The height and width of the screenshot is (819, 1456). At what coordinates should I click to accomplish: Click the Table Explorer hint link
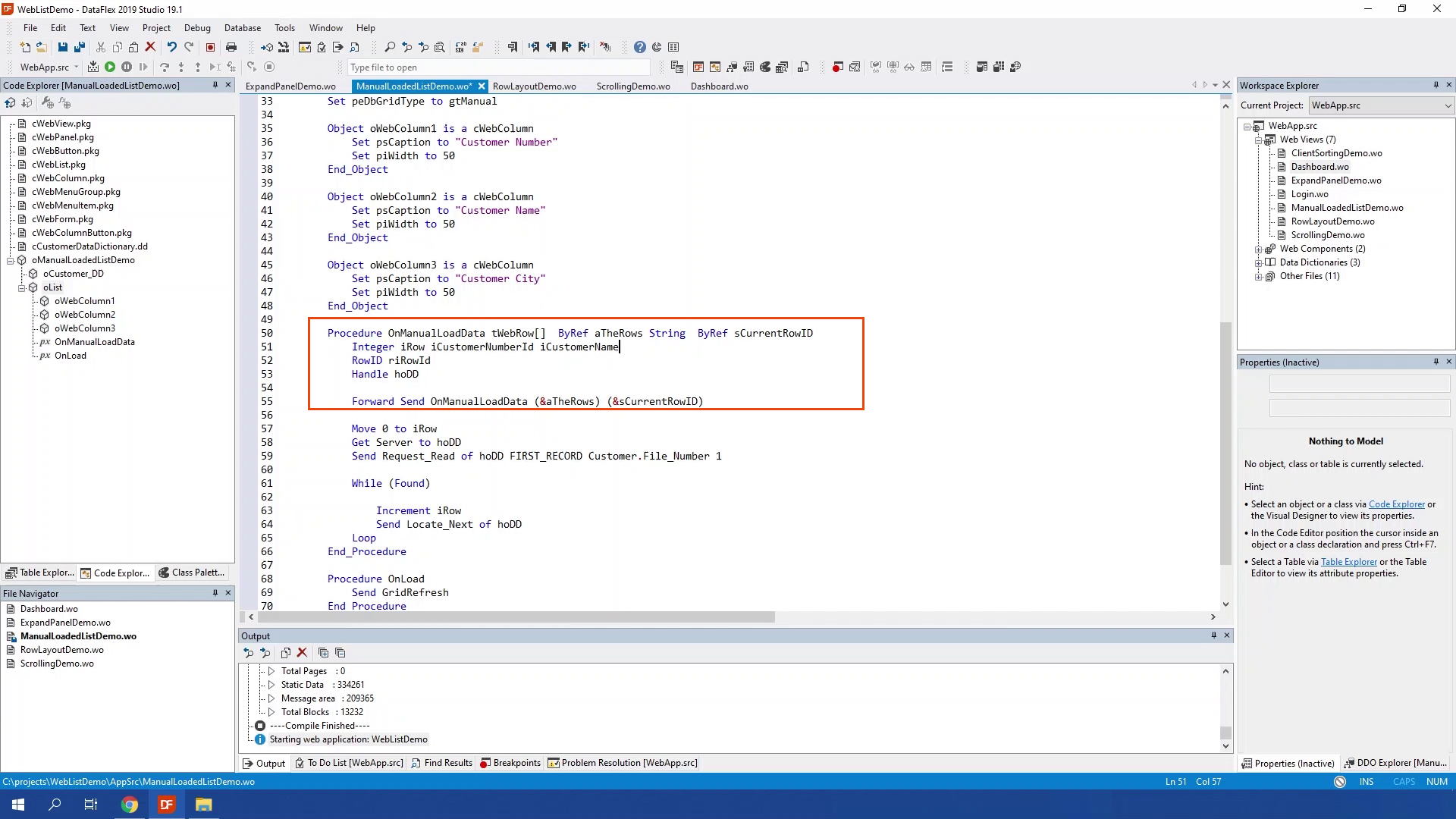coord(1348,562)
